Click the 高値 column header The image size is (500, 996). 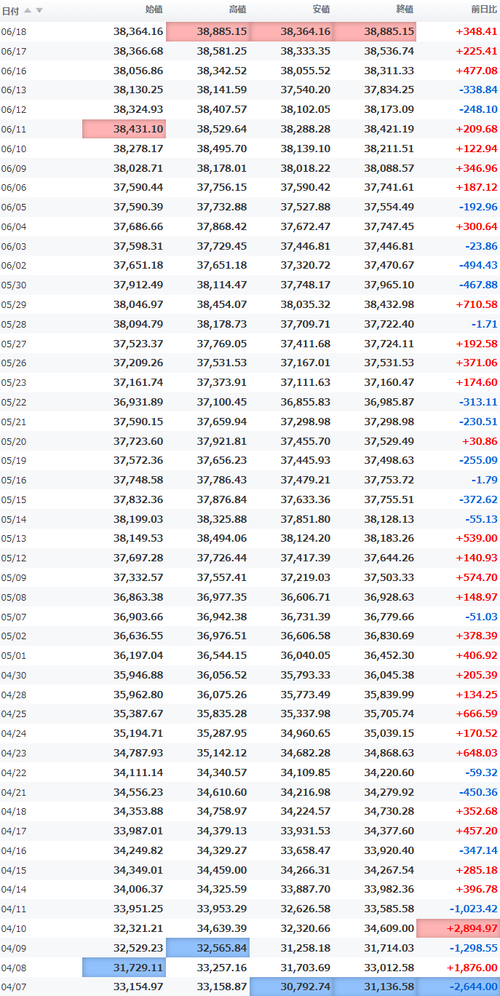point(238,10)
